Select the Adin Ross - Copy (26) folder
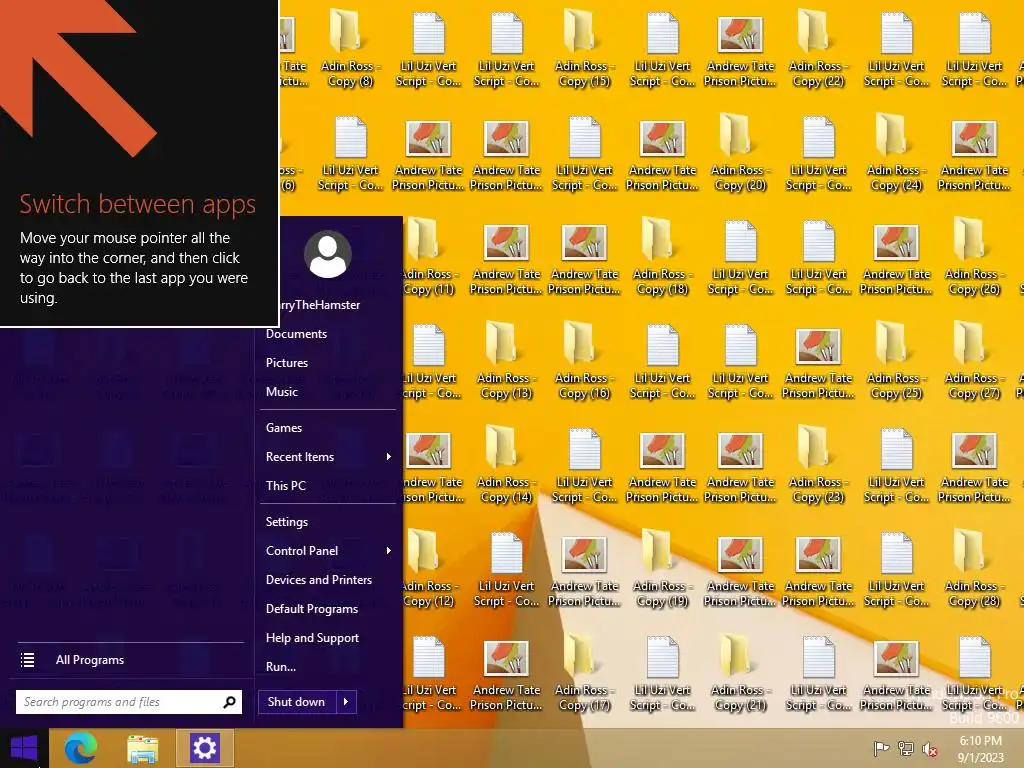This screenshot has height=768, width=1024. pos(974,255)
